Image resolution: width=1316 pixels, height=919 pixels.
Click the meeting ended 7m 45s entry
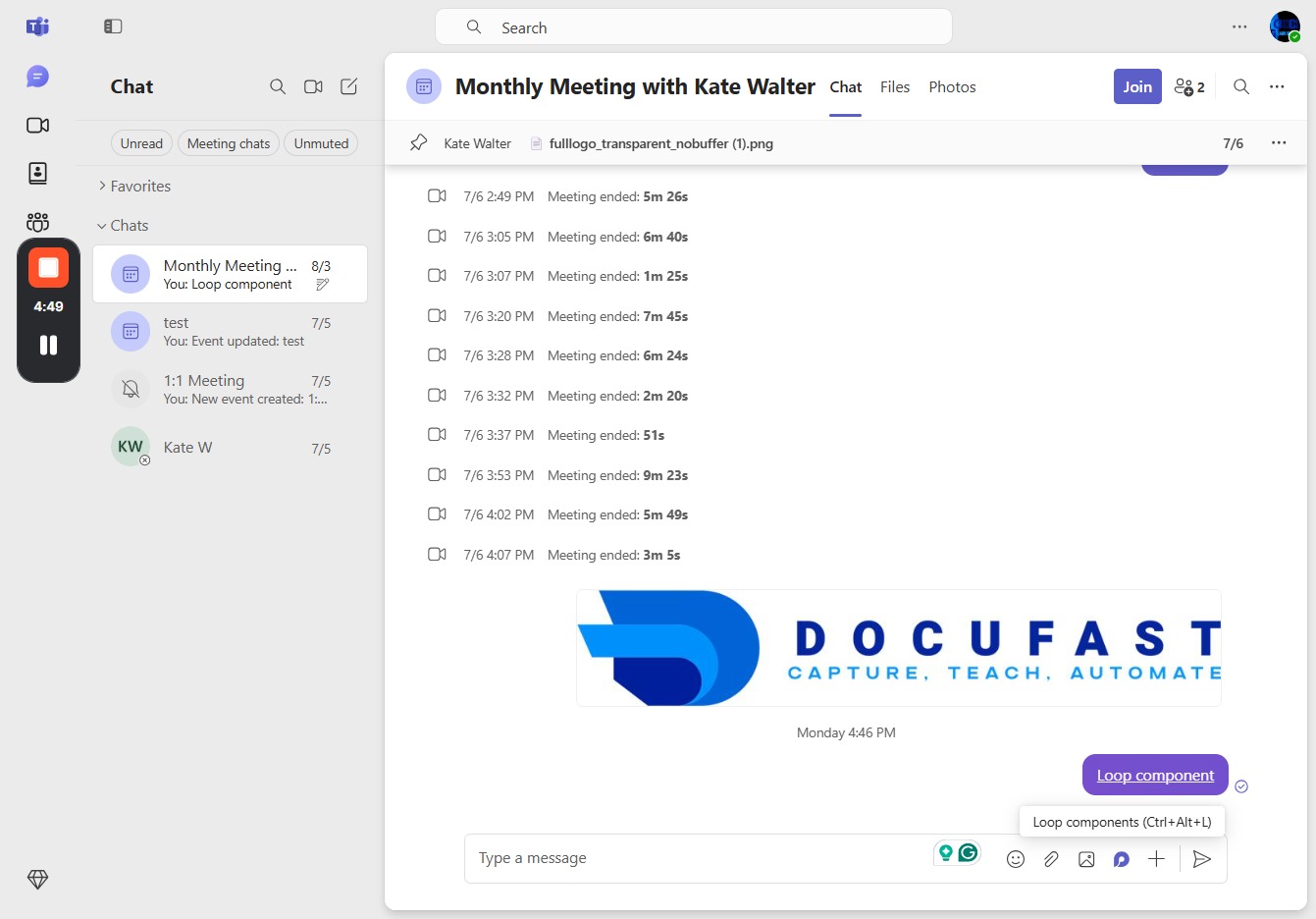point(557,316)
